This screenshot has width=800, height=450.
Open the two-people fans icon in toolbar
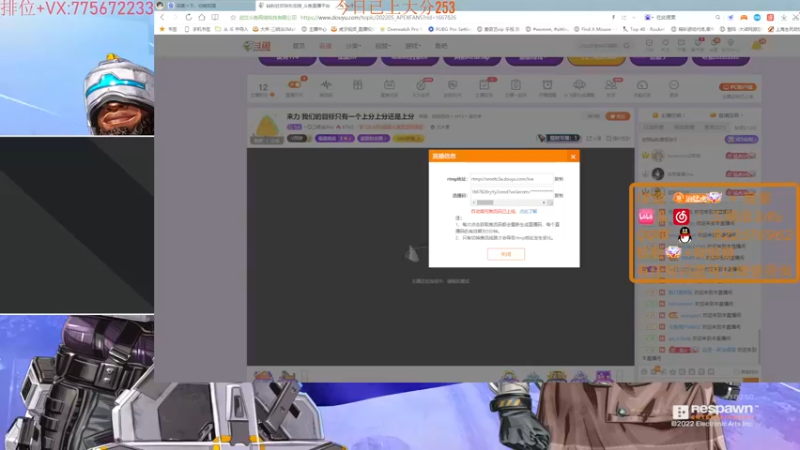click(611, 85)
